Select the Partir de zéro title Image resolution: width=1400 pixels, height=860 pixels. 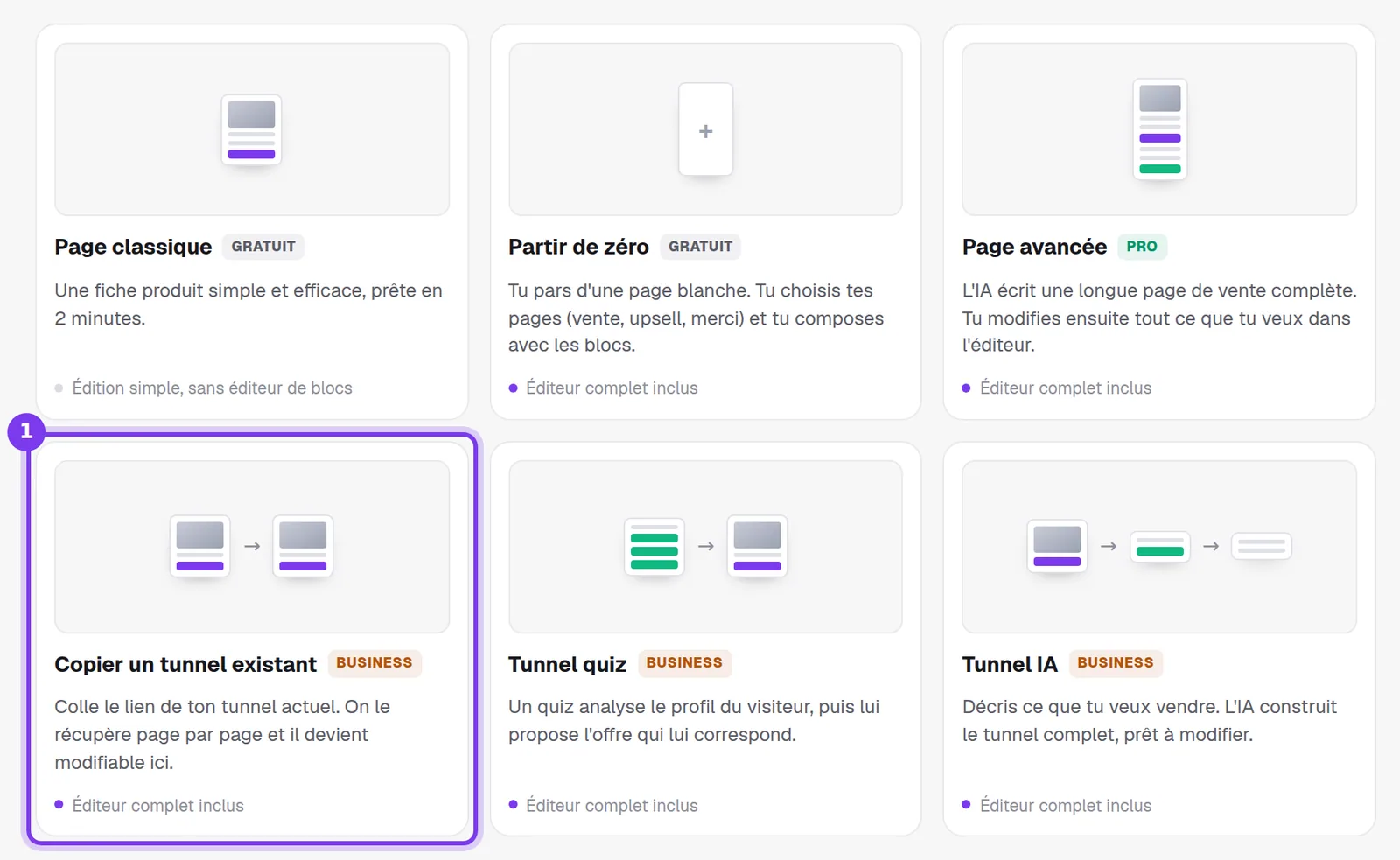(578, 247)
